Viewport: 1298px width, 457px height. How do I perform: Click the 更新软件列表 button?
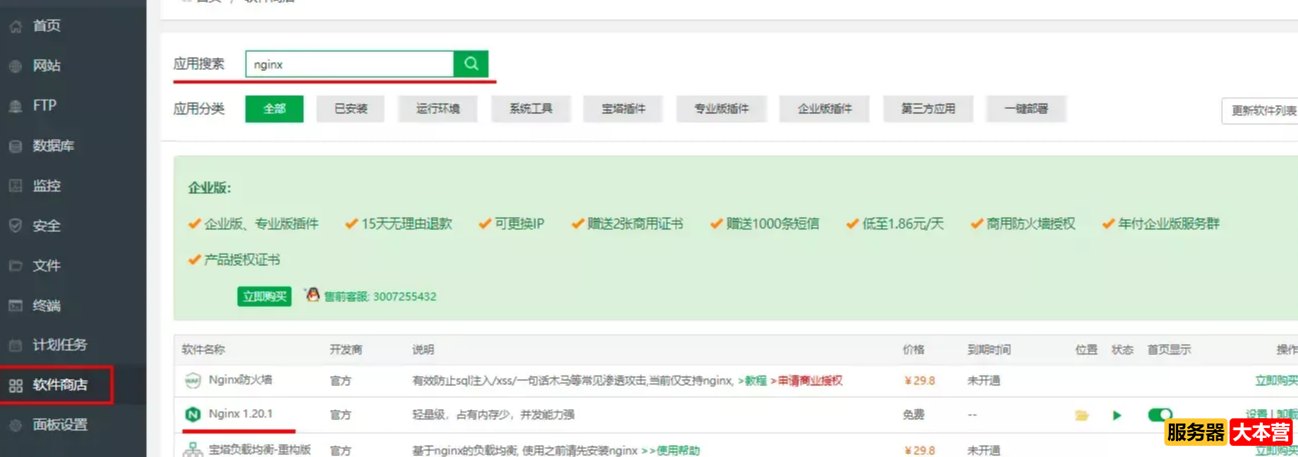click(x=1261, y=111)
